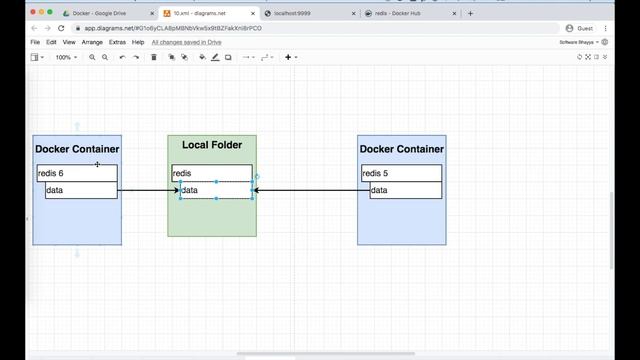640x360 pixels.
Task: Select the data box under redis 6
Action: click(x=81, y=190)
